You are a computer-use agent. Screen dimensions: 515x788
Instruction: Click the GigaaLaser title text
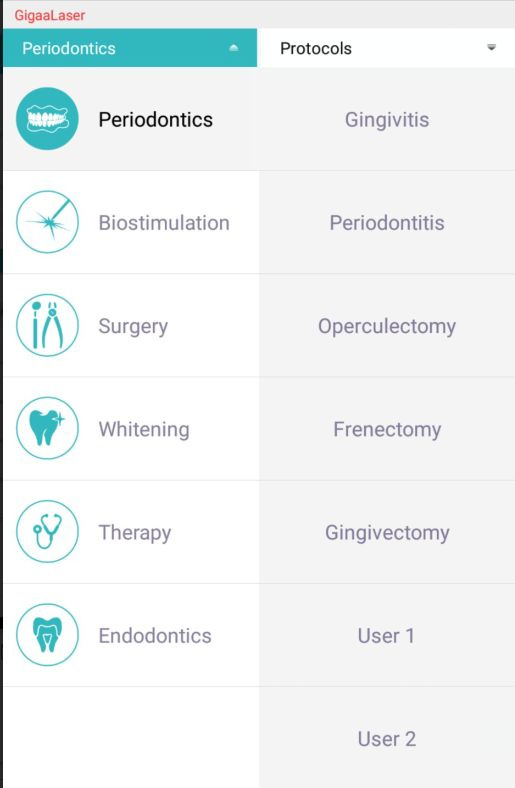tap(50, 15)
